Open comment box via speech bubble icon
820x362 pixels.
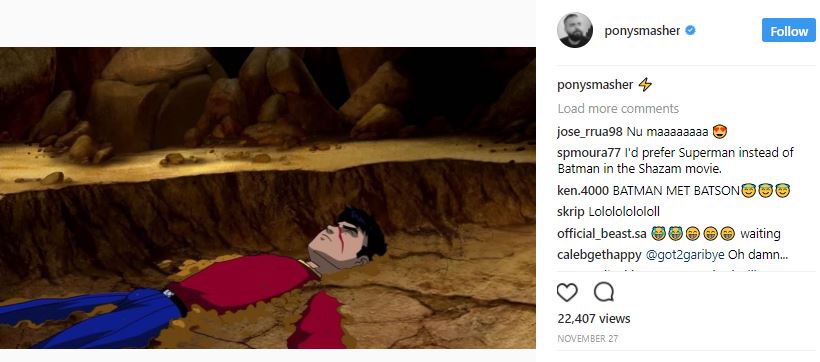pos(604,292)
